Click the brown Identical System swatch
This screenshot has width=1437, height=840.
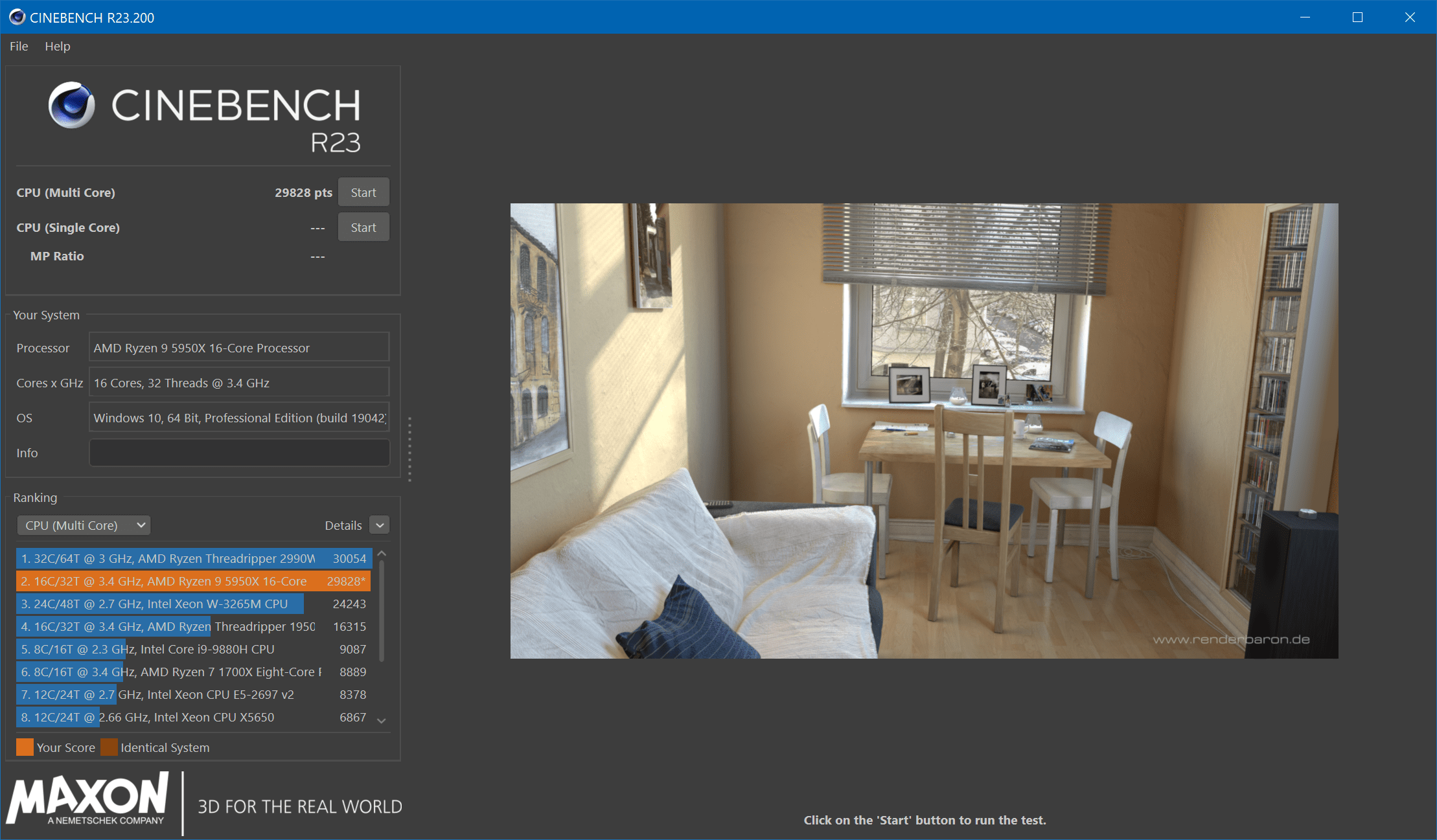[109, 747]
